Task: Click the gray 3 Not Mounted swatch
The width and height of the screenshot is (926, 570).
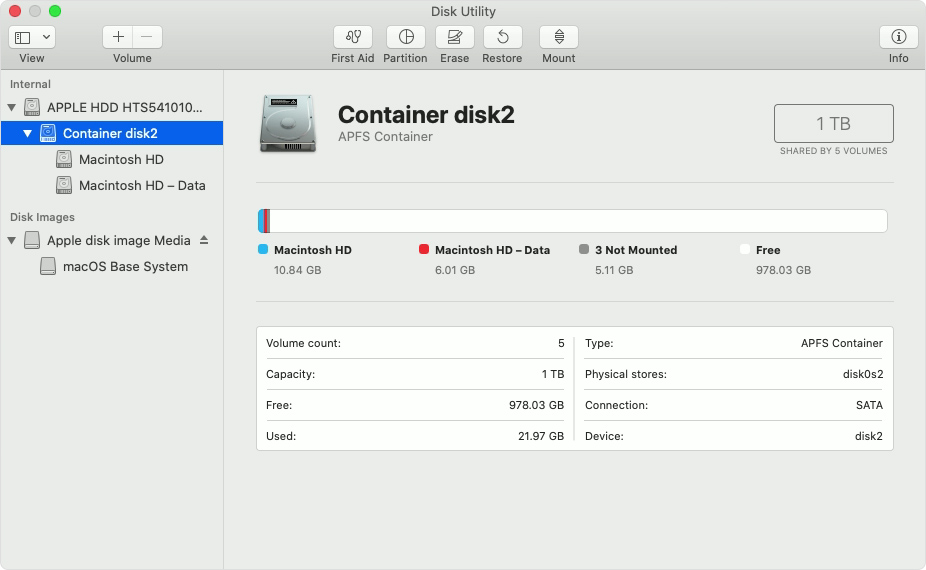Action: click(x=584, y=249)
